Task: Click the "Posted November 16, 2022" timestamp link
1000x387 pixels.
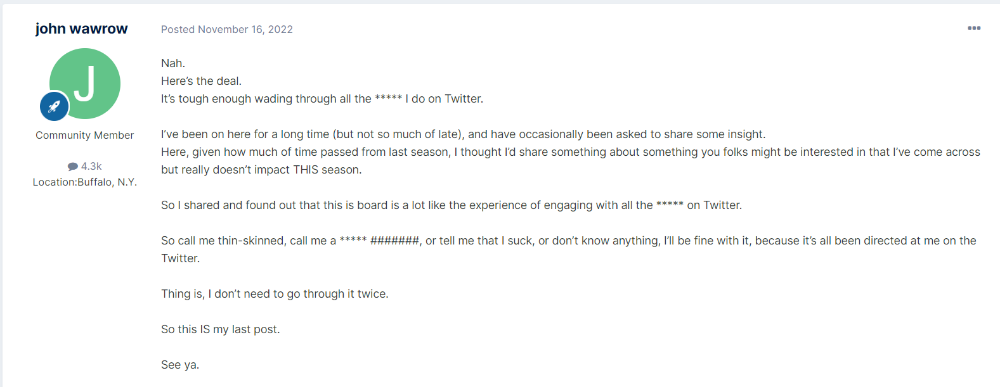Action: [227, 29]
